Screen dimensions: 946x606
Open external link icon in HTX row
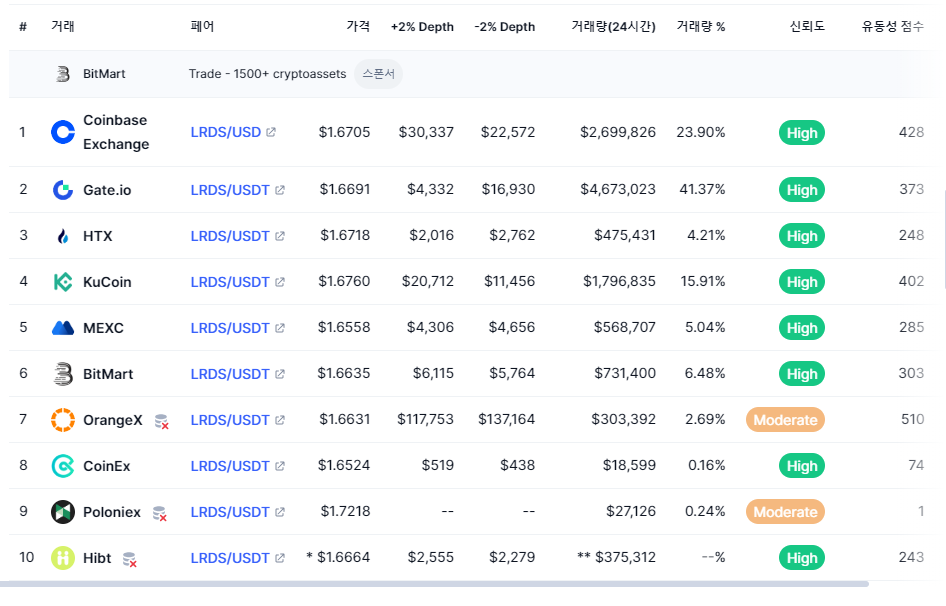pos(280,236)
